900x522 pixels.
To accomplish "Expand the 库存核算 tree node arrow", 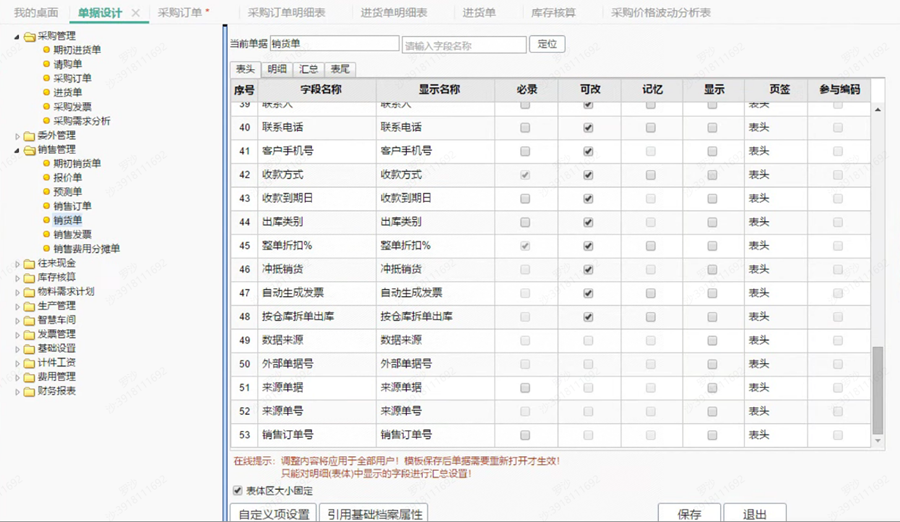I will (x=17, y=279).
